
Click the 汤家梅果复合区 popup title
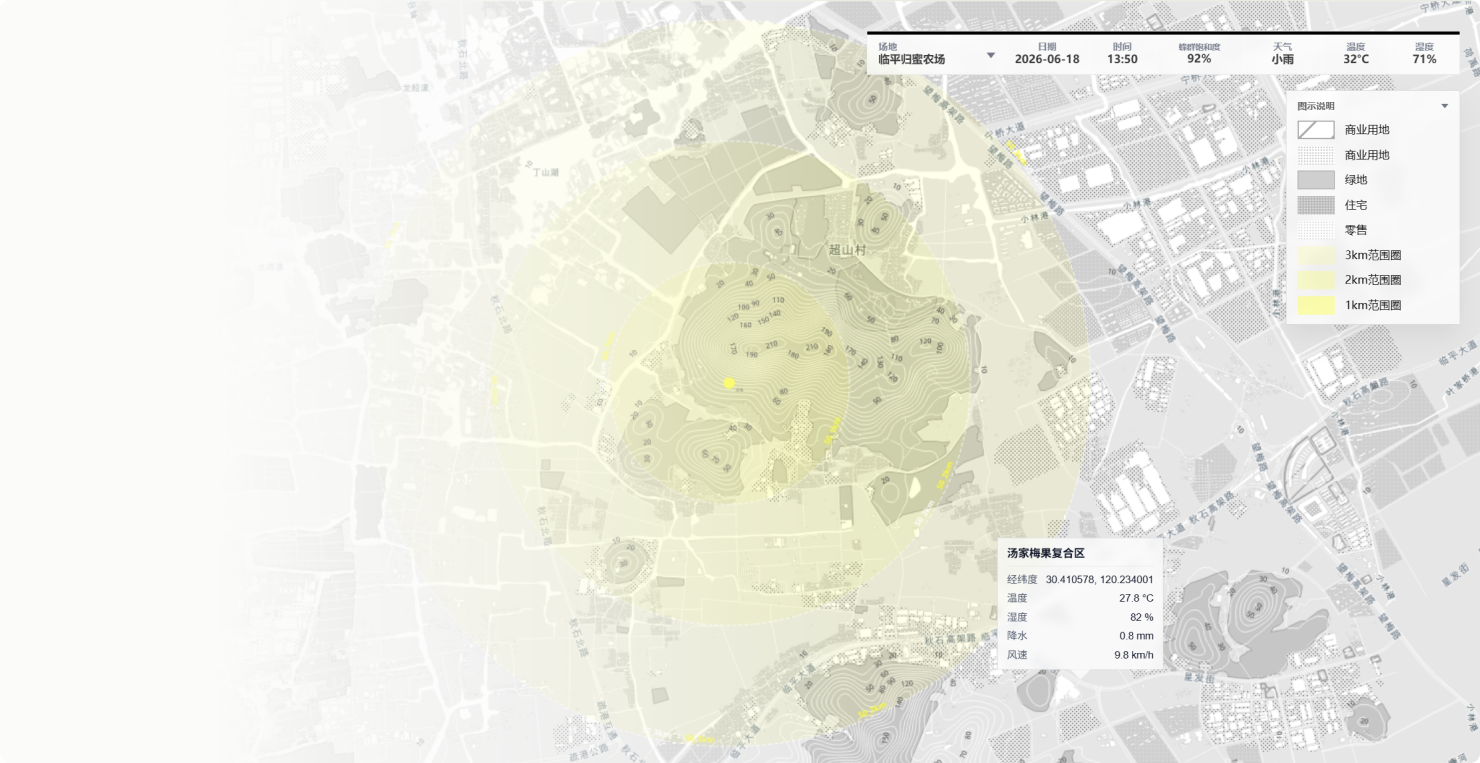[1046, 553]
